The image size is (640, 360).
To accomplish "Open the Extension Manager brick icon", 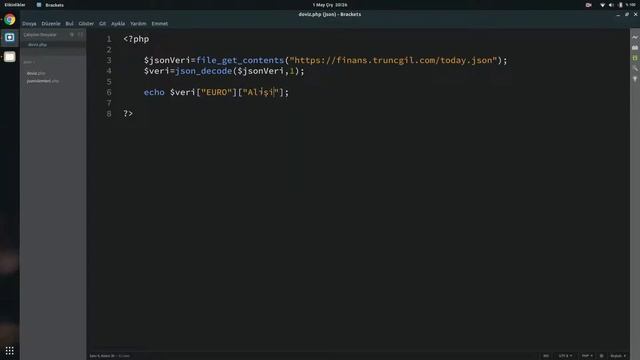I will pyautogui.click(x=635, y=48).
